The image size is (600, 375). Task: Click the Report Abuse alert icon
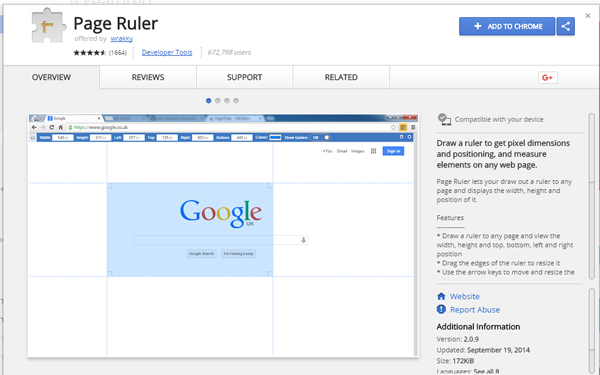(441, 309)
